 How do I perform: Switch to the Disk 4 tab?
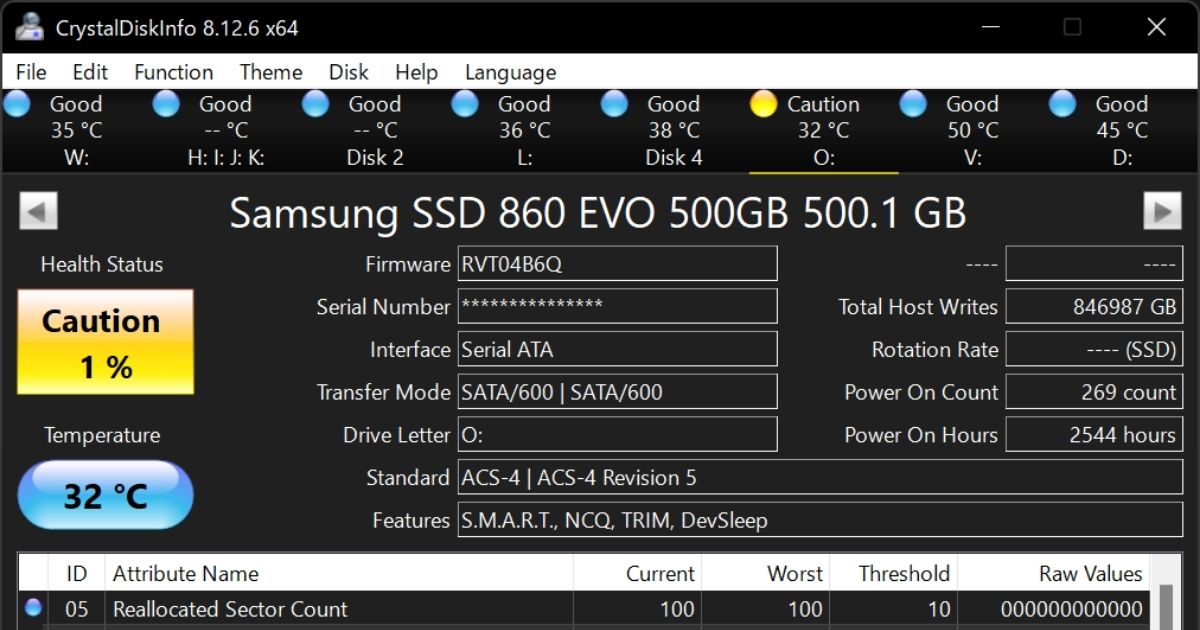(674, 130)
